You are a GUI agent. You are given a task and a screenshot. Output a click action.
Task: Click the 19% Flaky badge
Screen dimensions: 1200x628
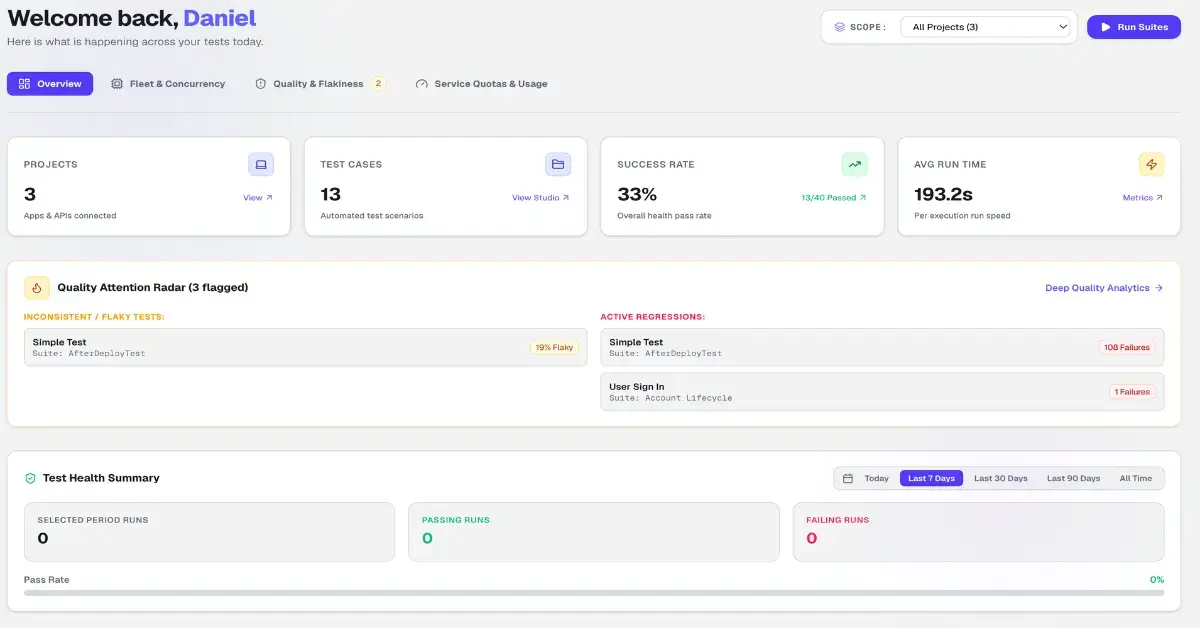[x=554, y=348]
